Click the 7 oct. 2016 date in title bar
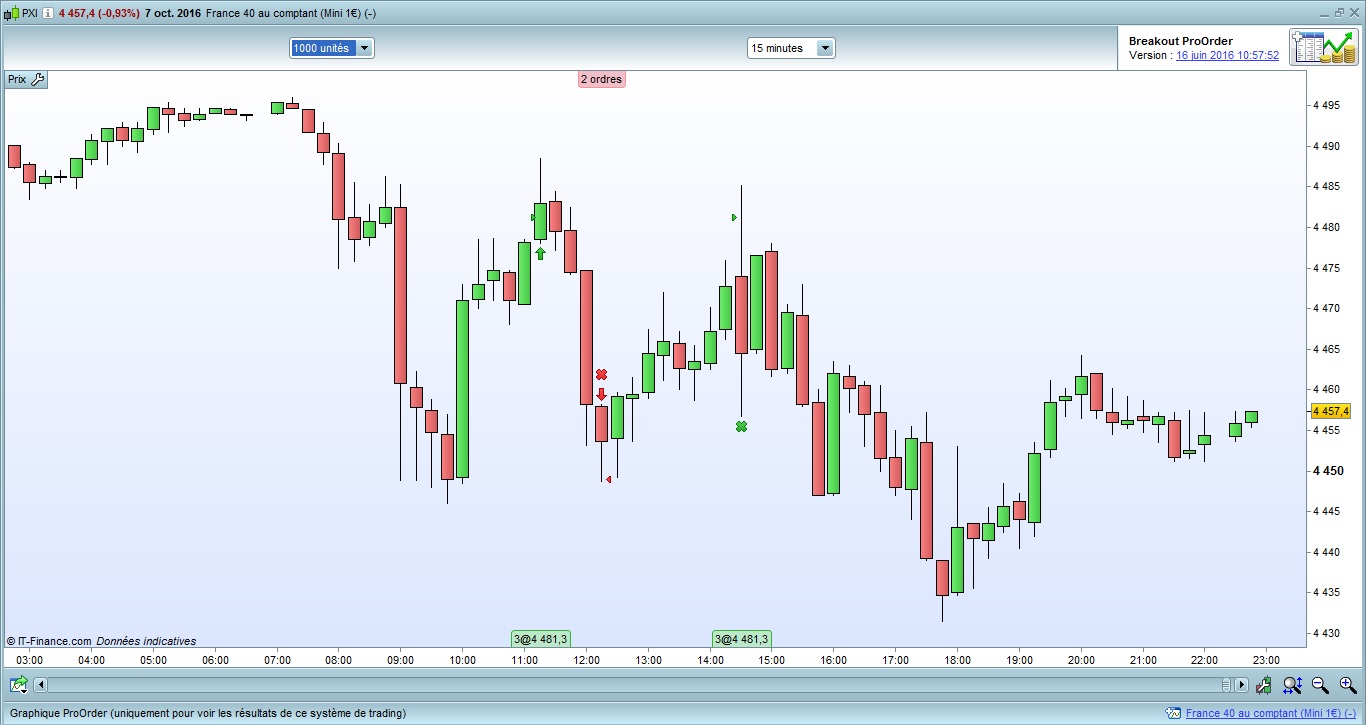Screen dimensions: 1366x725 [174, 14]
